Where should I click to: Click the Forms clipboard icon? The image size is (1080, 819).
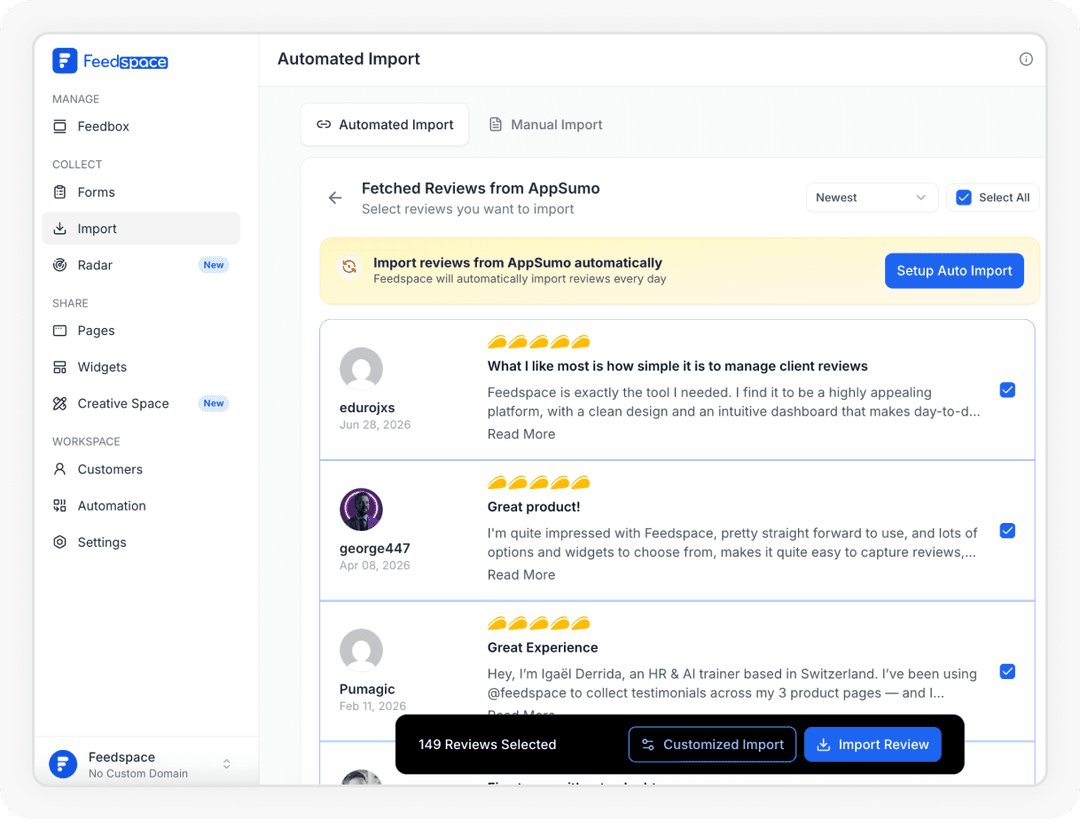60,192
